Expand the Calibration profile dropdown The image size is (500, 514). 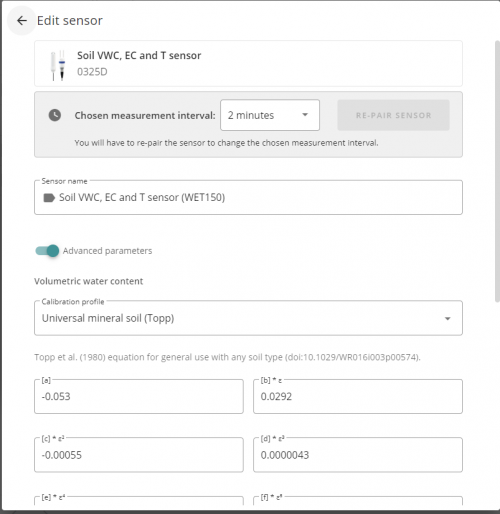pyautogui.click(x=248, y=318)
